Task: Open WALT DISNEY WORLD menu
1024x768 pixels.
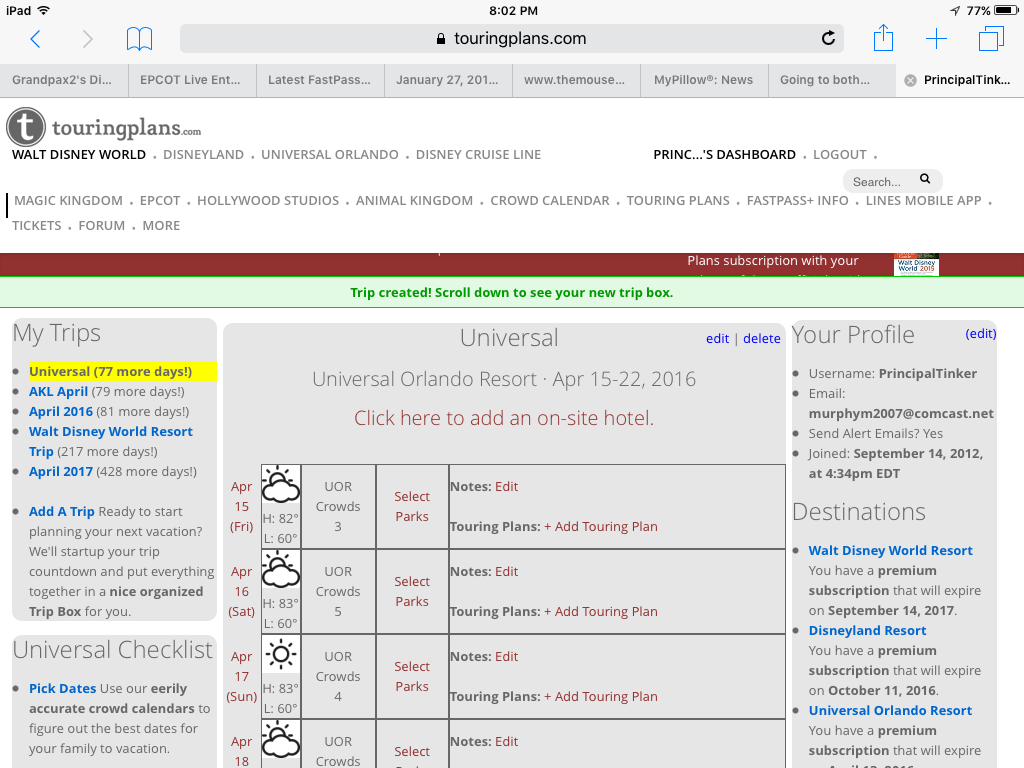Action: (79, 155)
